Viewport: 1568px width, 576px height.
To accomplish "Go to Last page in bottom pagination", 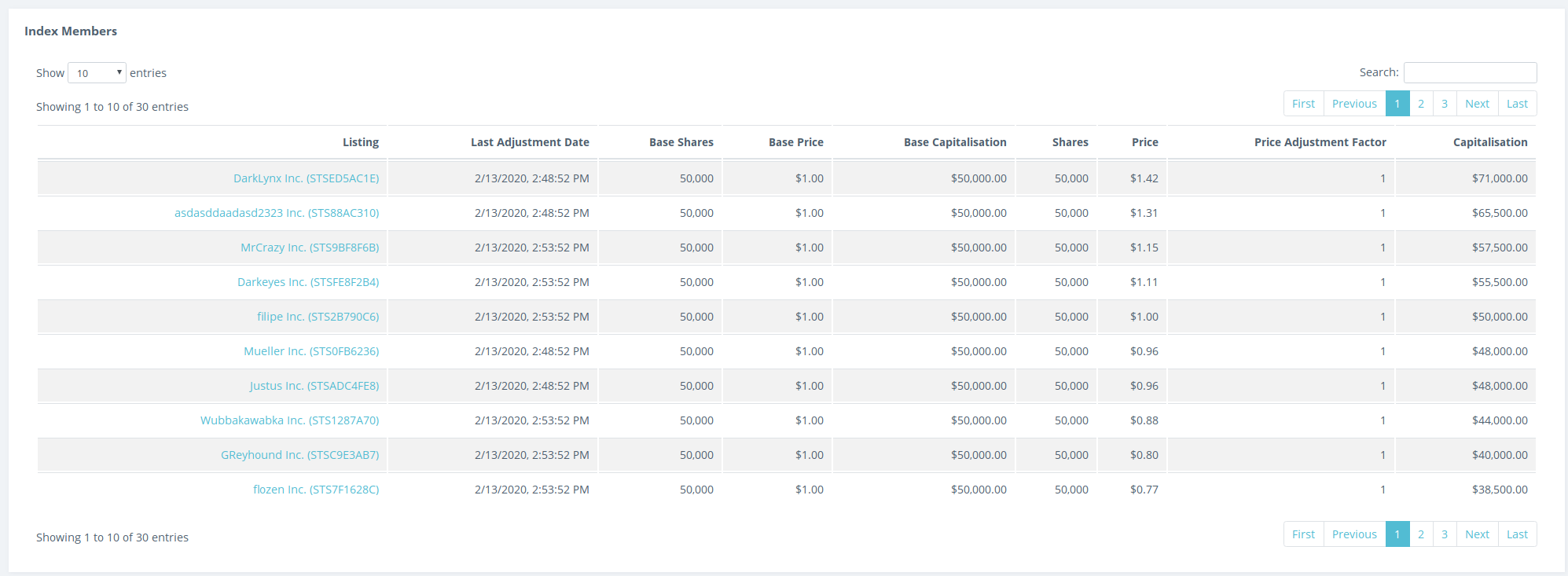I will coord(1517,534).
